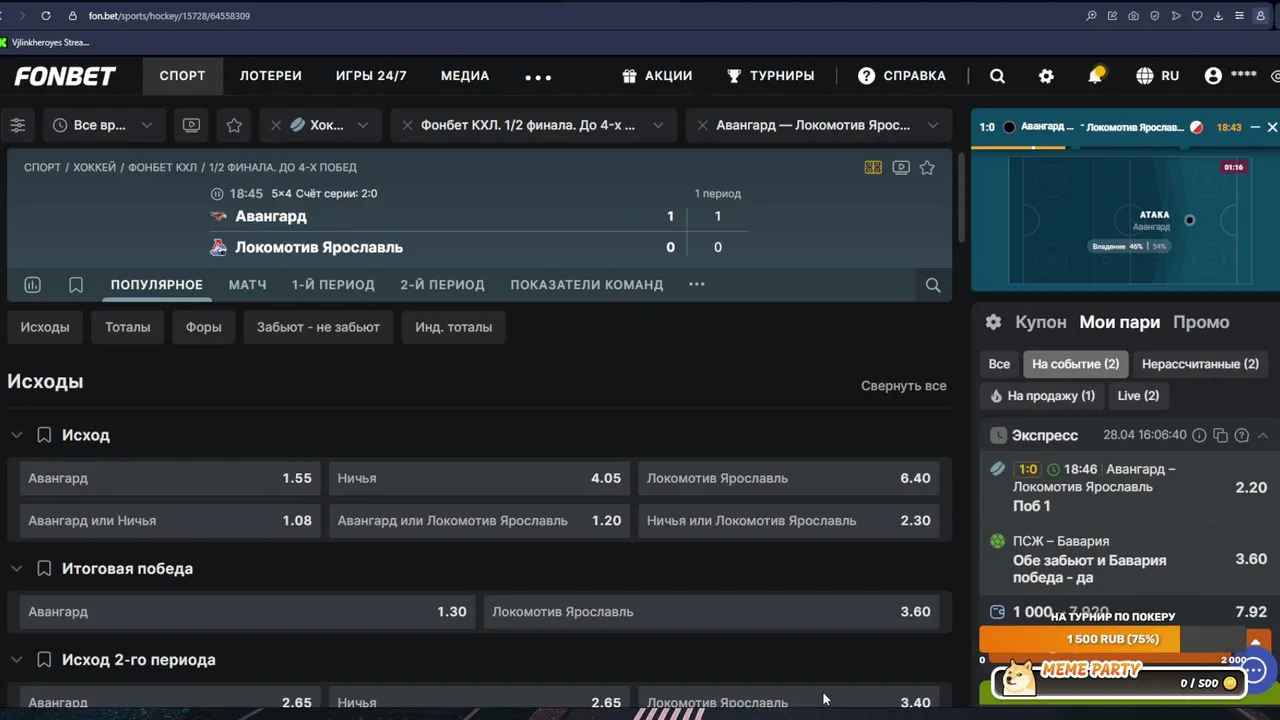The height and width of the screenshot is (720, 1280).
Task: Open coupon settings gear icon
Action: tap(993, 322)
